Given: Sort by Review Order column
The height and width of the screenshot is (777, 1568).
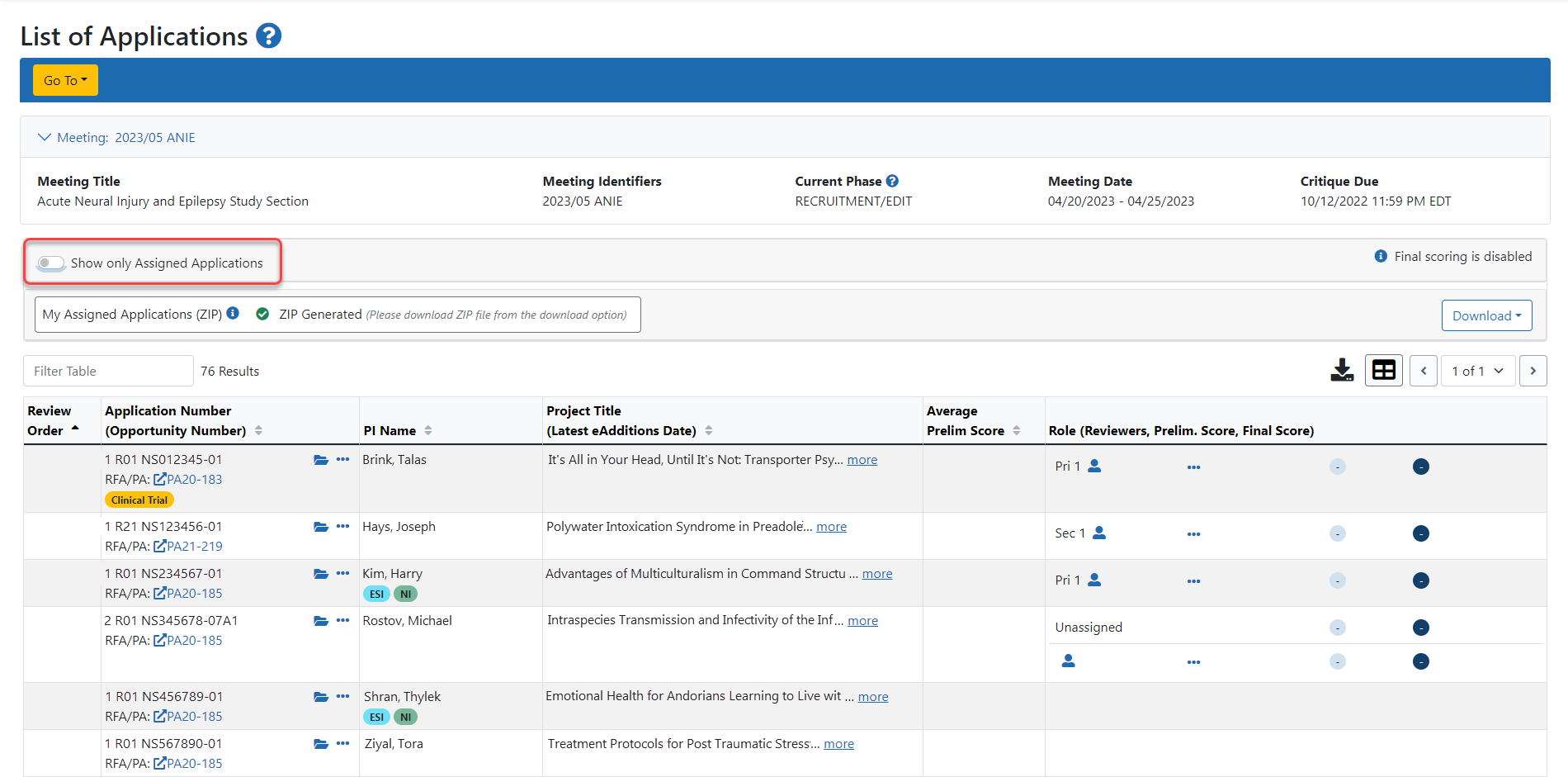Looking at the screenshot, I should click(75, 429).
